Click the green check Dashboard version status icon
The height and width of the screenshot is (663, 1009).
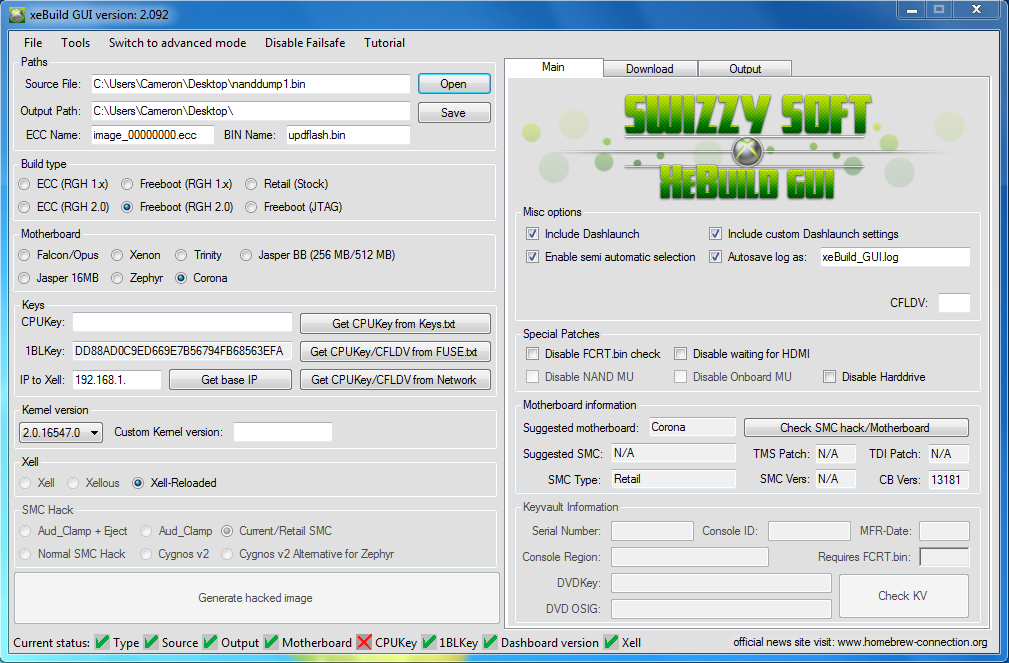[x=490, y=642]
